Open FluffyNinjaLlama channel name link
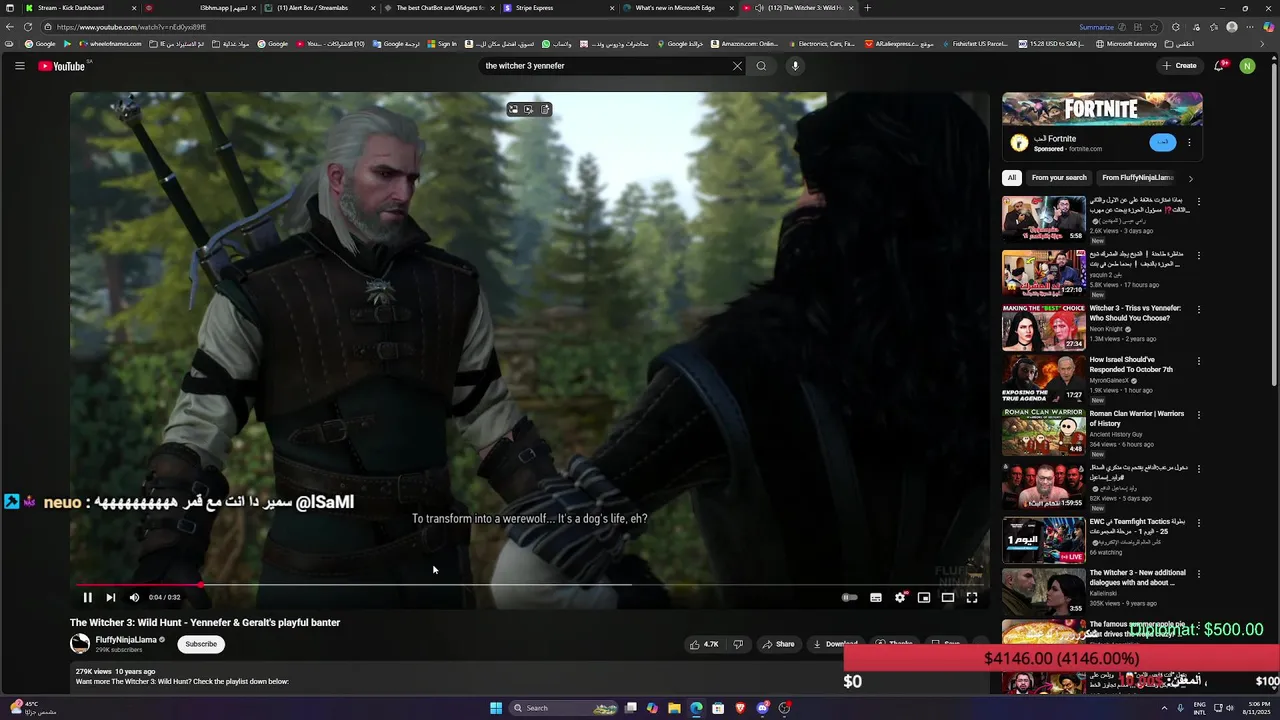 coord(126,640)
